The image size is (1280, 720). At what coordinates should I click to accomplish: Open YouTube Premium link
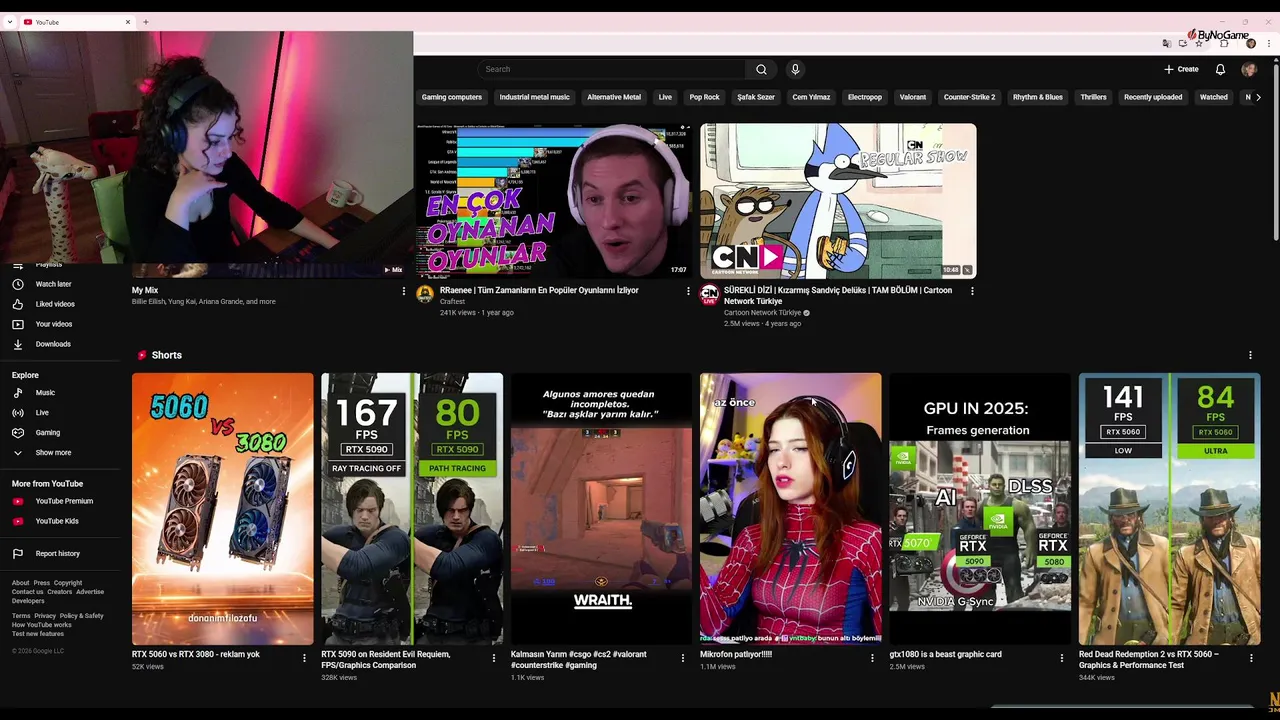(x=66, y=501)
